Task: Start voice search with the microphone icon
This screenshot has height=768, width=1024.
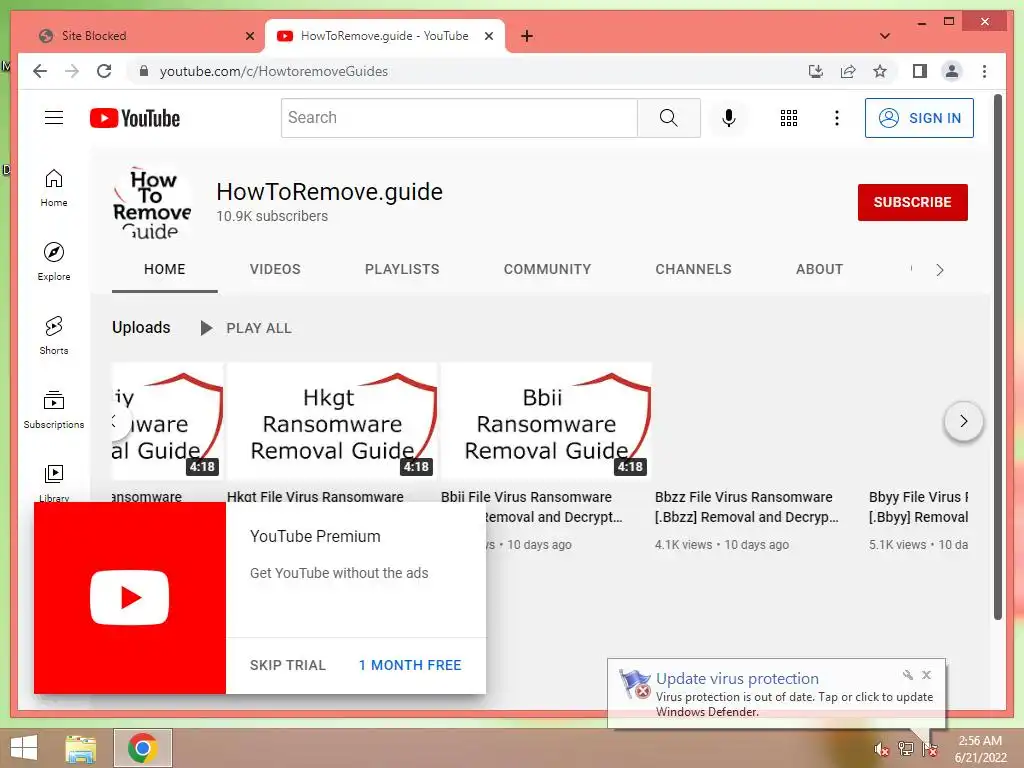Action: click(x=729, y=118)
